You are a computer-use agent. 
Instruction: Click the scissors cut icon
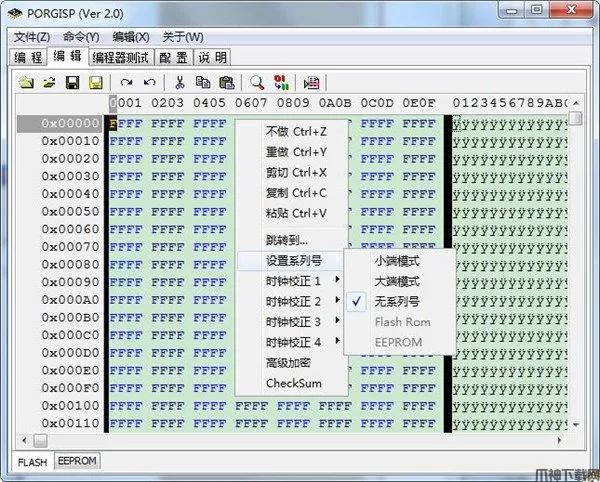click(179, 82)
